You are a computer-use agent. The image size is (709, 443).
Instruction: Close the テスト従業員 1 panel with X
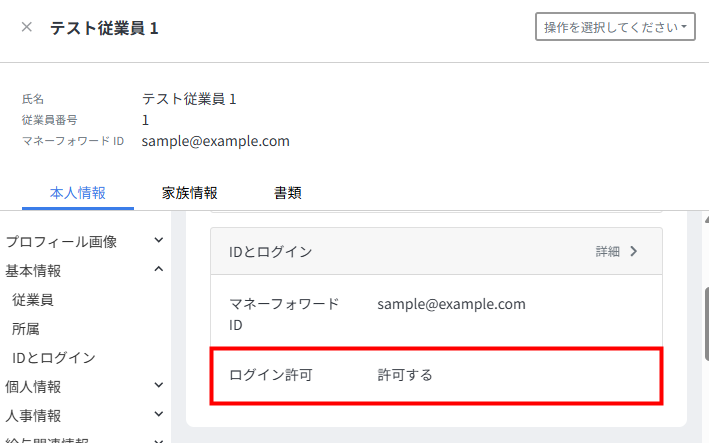pyautogui.click(x=26, y=28)
